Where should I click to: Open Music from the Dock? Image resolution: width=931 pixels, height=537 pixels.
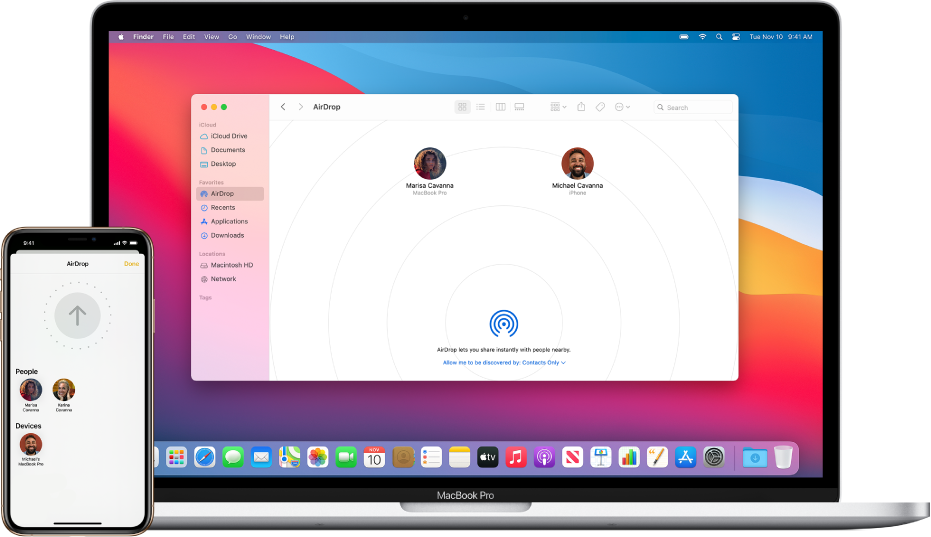(516, 457)
